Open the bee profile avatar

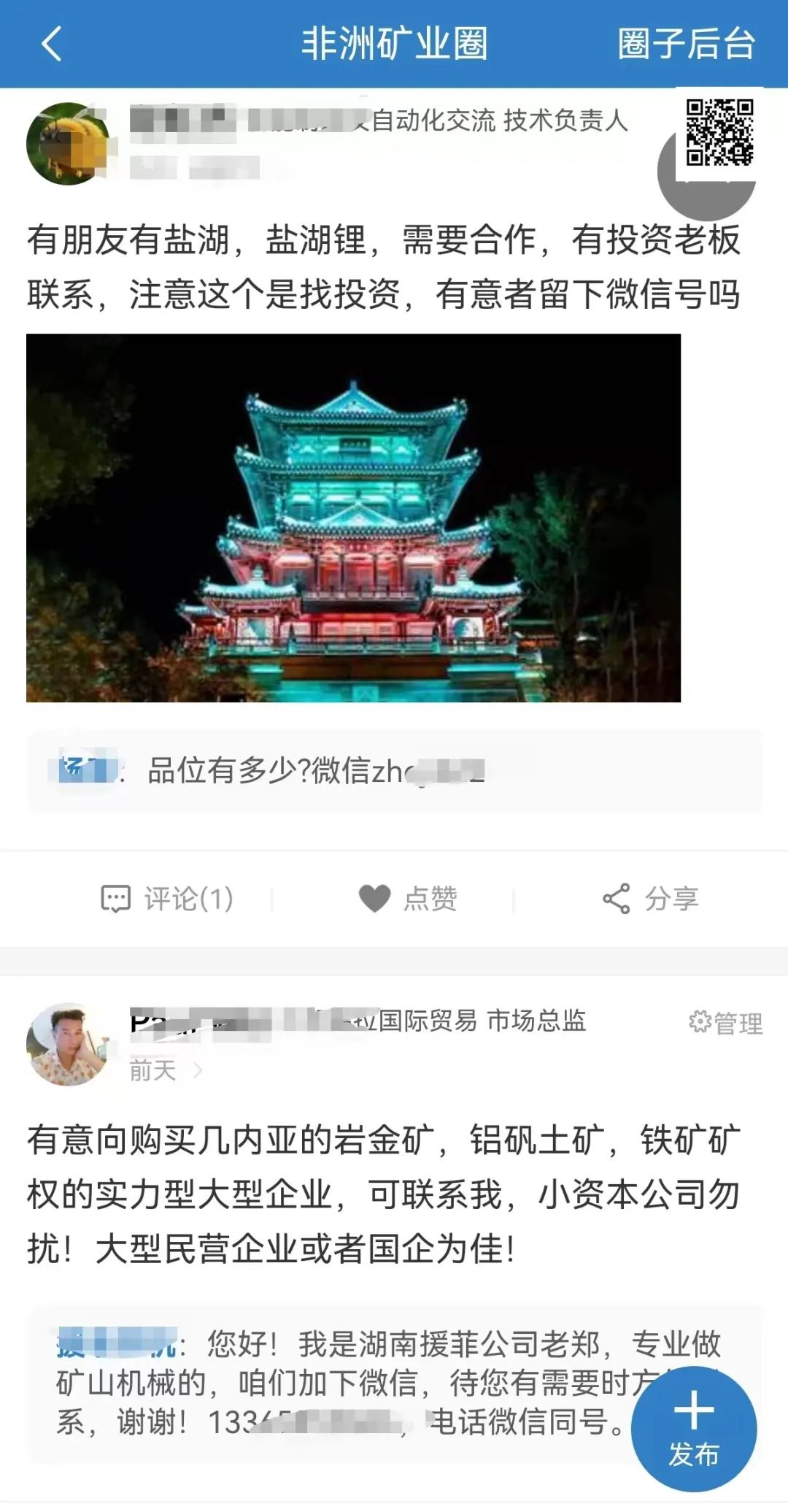(68, 144)
